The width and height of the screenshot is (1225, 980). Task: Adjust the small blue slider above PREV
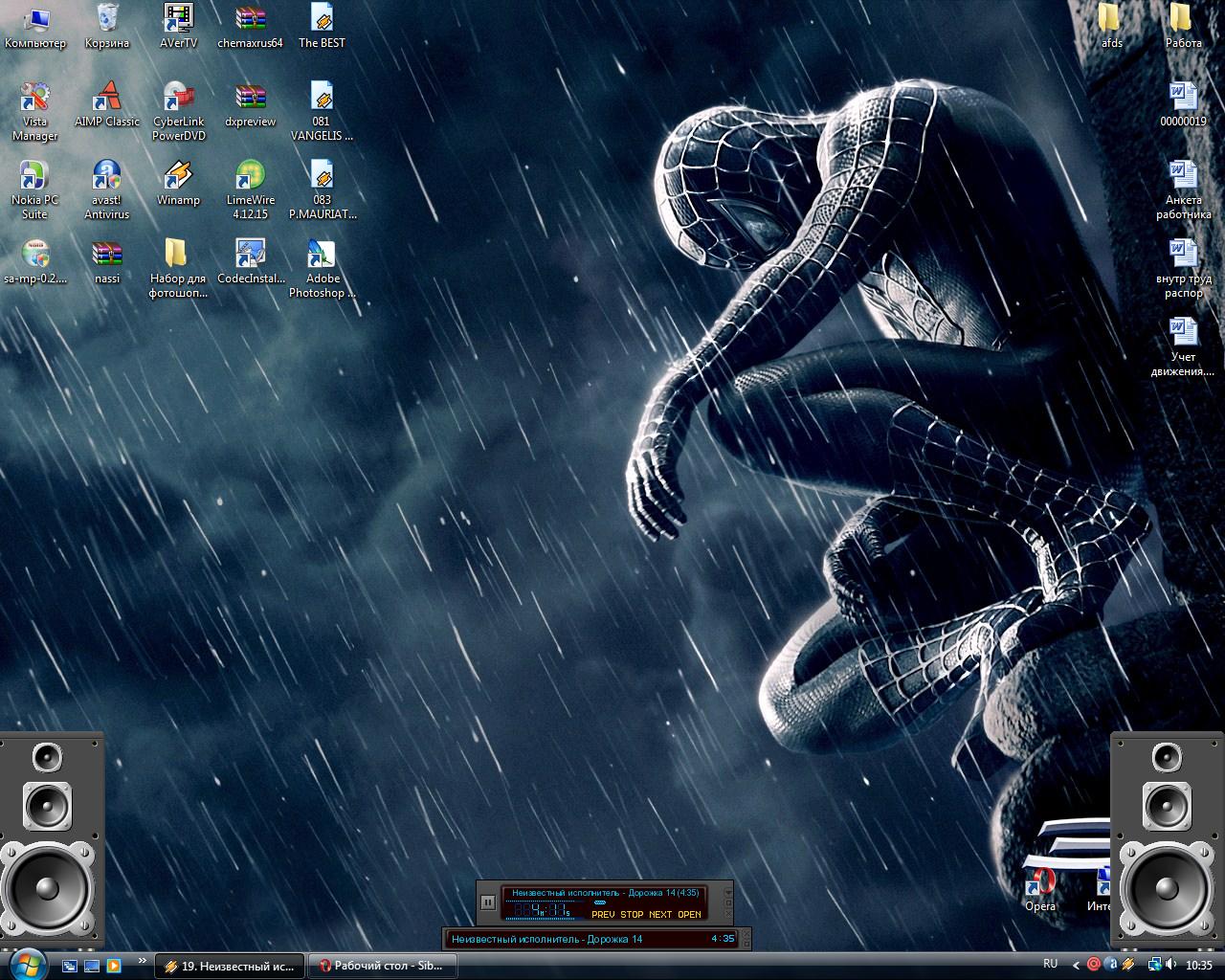coord(600,902)
